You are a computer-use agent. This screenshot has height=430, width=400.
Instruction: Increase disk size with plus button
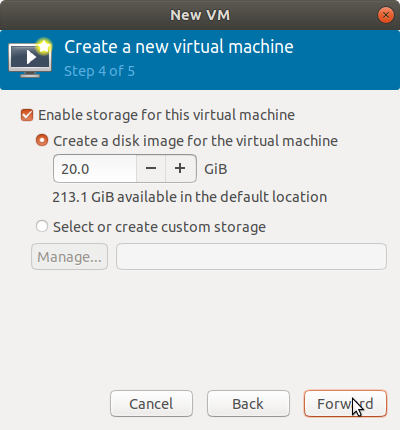pos(180,168)
